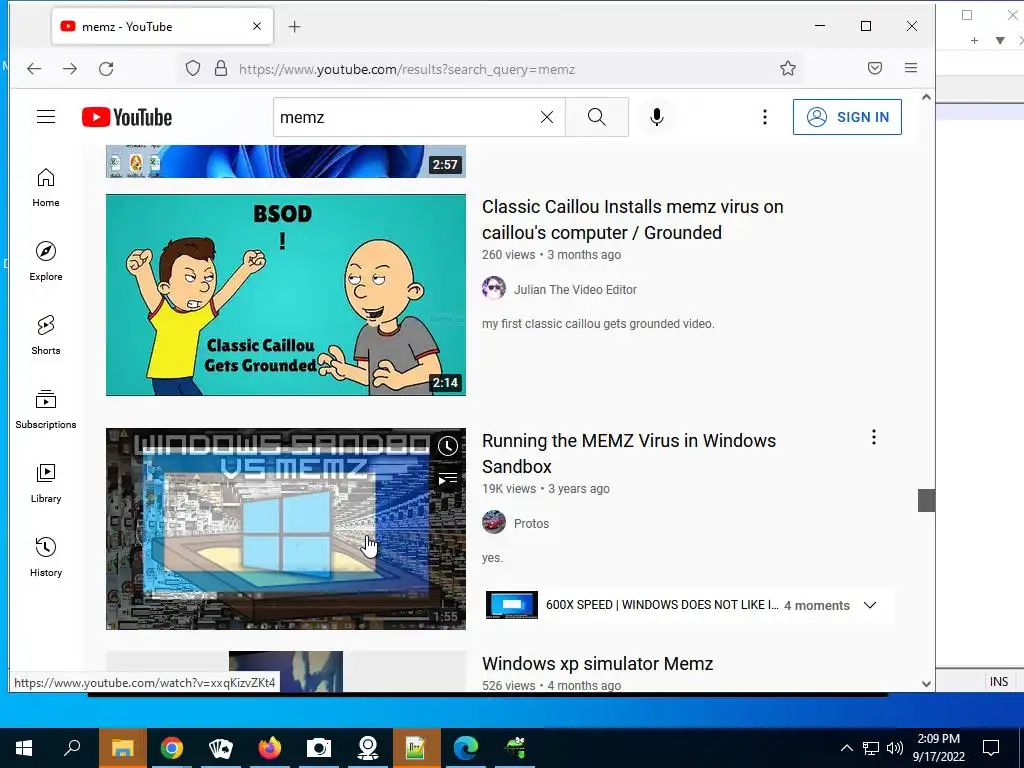Visit Julian The Video Editor channel
The width and height of the screenshot is (1024, 768).
(575, 289)
